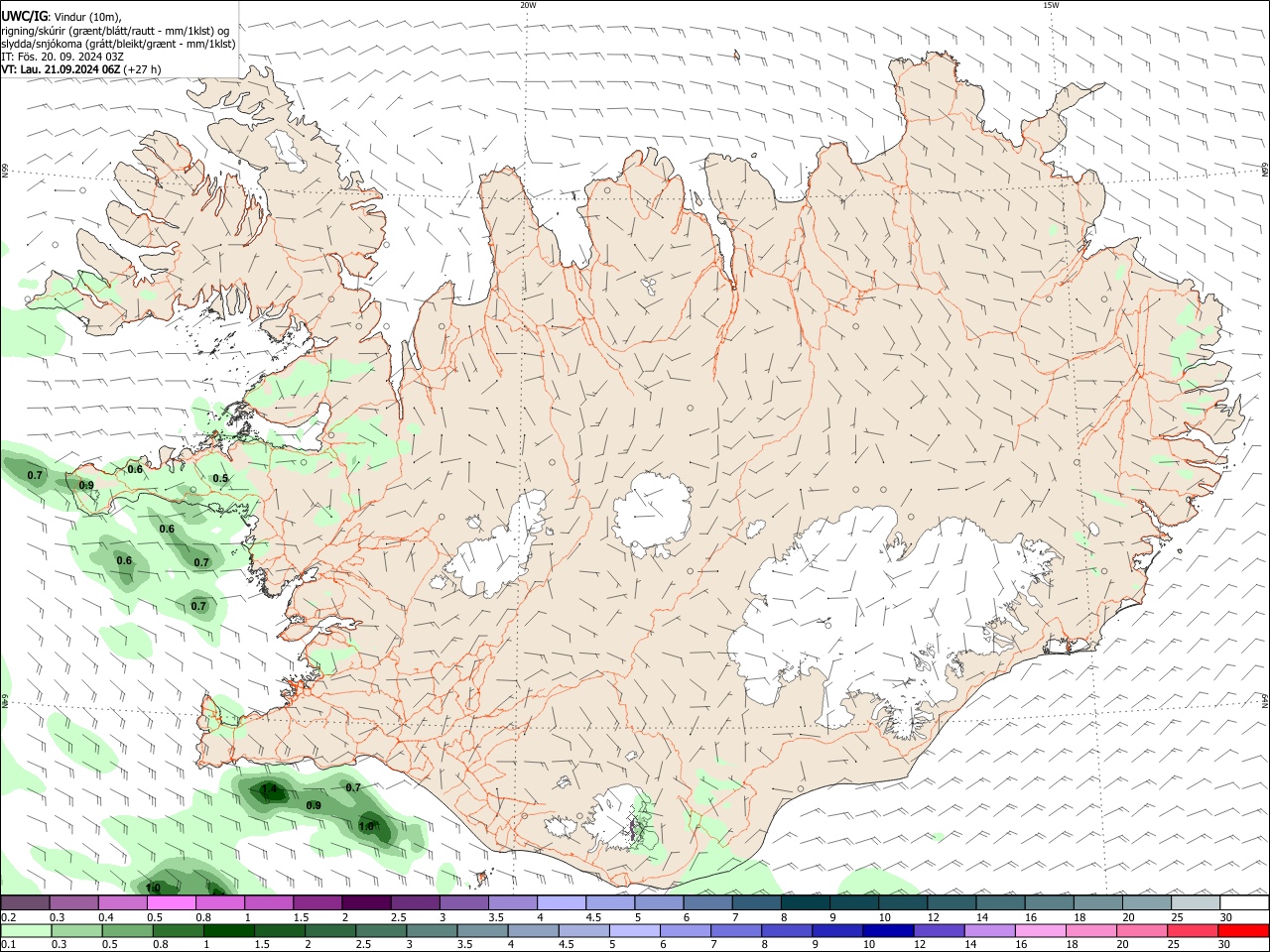This screenshot has height=952, width=1270.
Task: Click the royal blue 9–10 swatch in lower legend
Action: point(838,930)
